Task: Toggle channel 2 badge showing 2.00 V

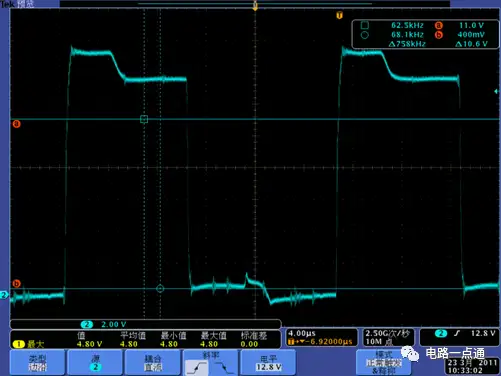Action: point(104,324)
